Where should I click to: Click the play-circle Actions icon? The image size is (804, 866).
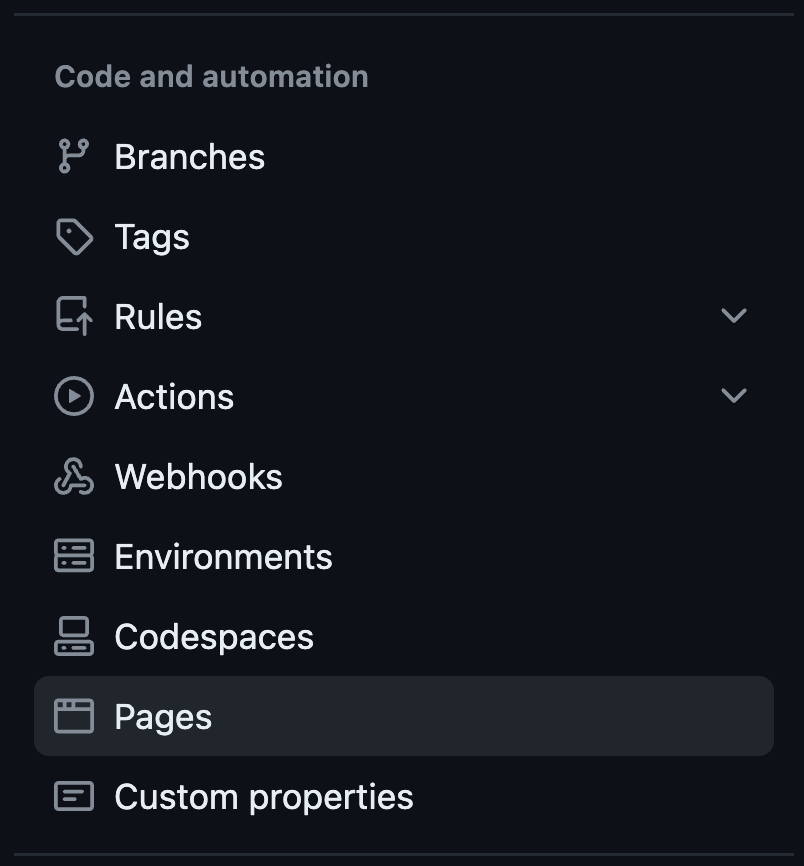(73, 397)
